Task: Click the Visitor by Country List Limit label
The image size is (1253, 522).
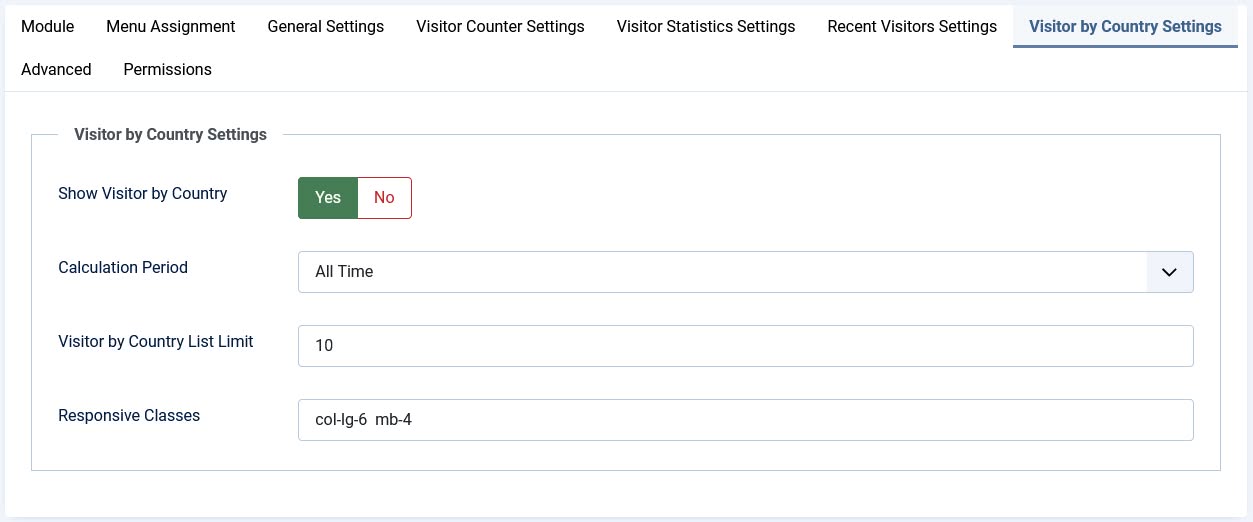Action: 156,341
